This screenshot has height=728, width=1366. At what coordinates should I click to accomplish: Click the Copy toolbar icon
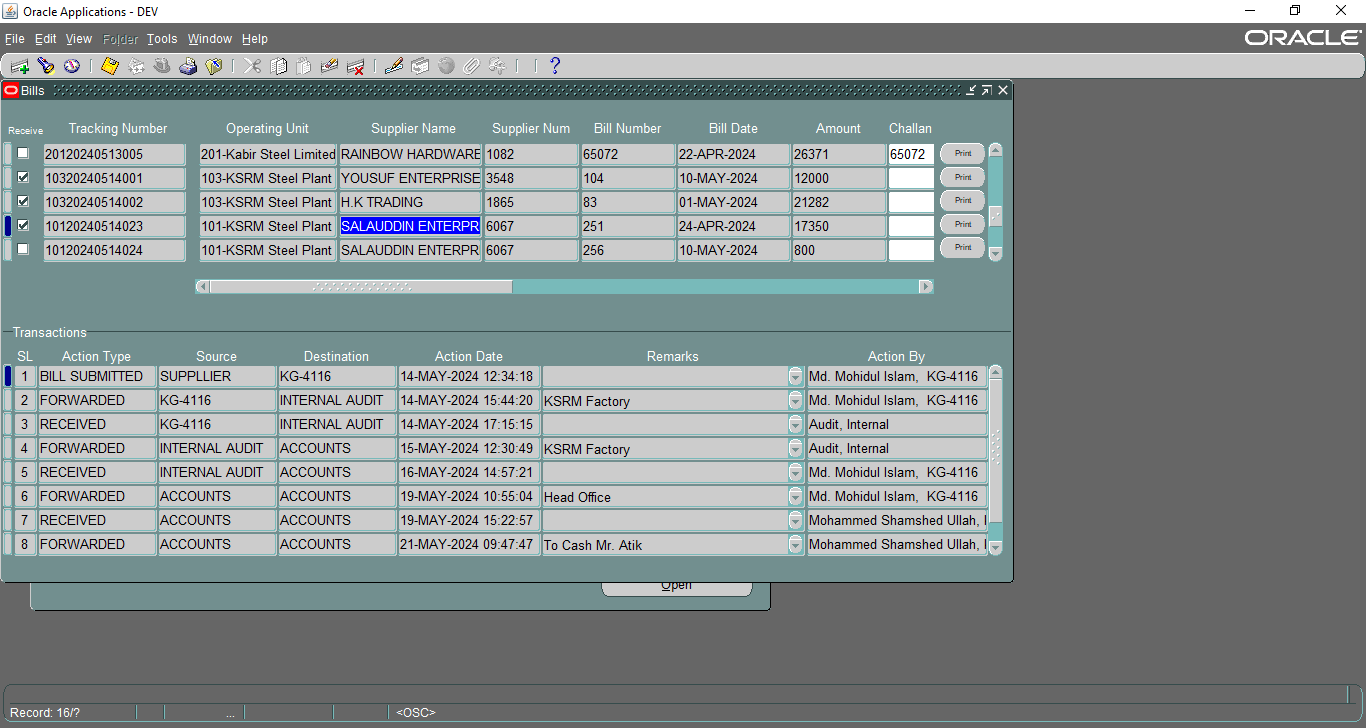[279, 66]
